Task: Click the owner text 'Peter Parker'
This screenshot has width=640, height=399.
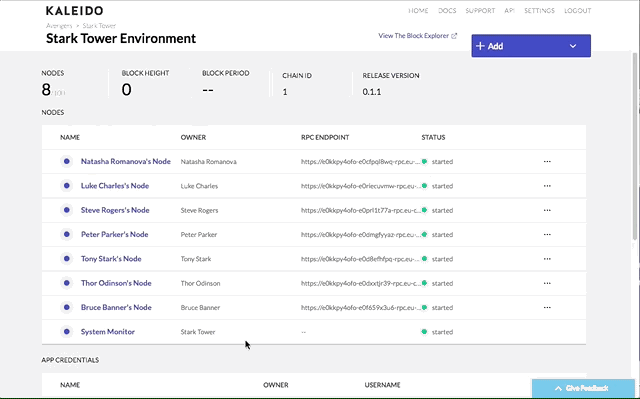Action: pyautogui.click(x=199, y=235)
